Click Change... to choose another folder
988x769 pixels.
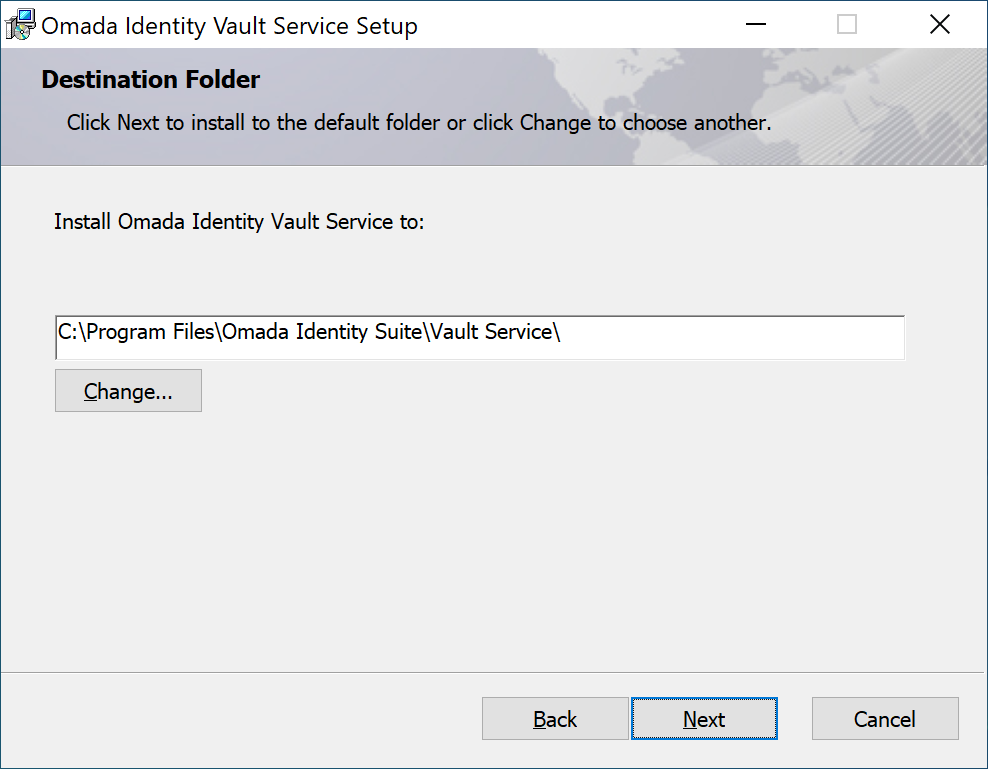tap(129, 391)
